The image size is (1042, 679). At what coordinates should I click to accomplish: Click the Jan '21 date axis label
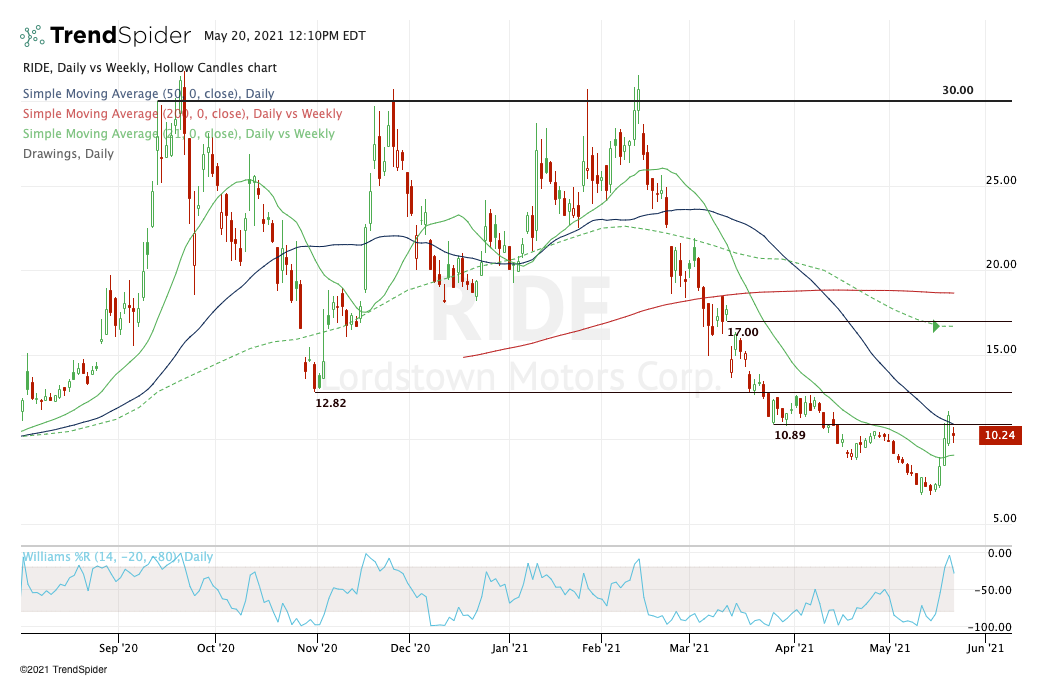tap(509, 648)
